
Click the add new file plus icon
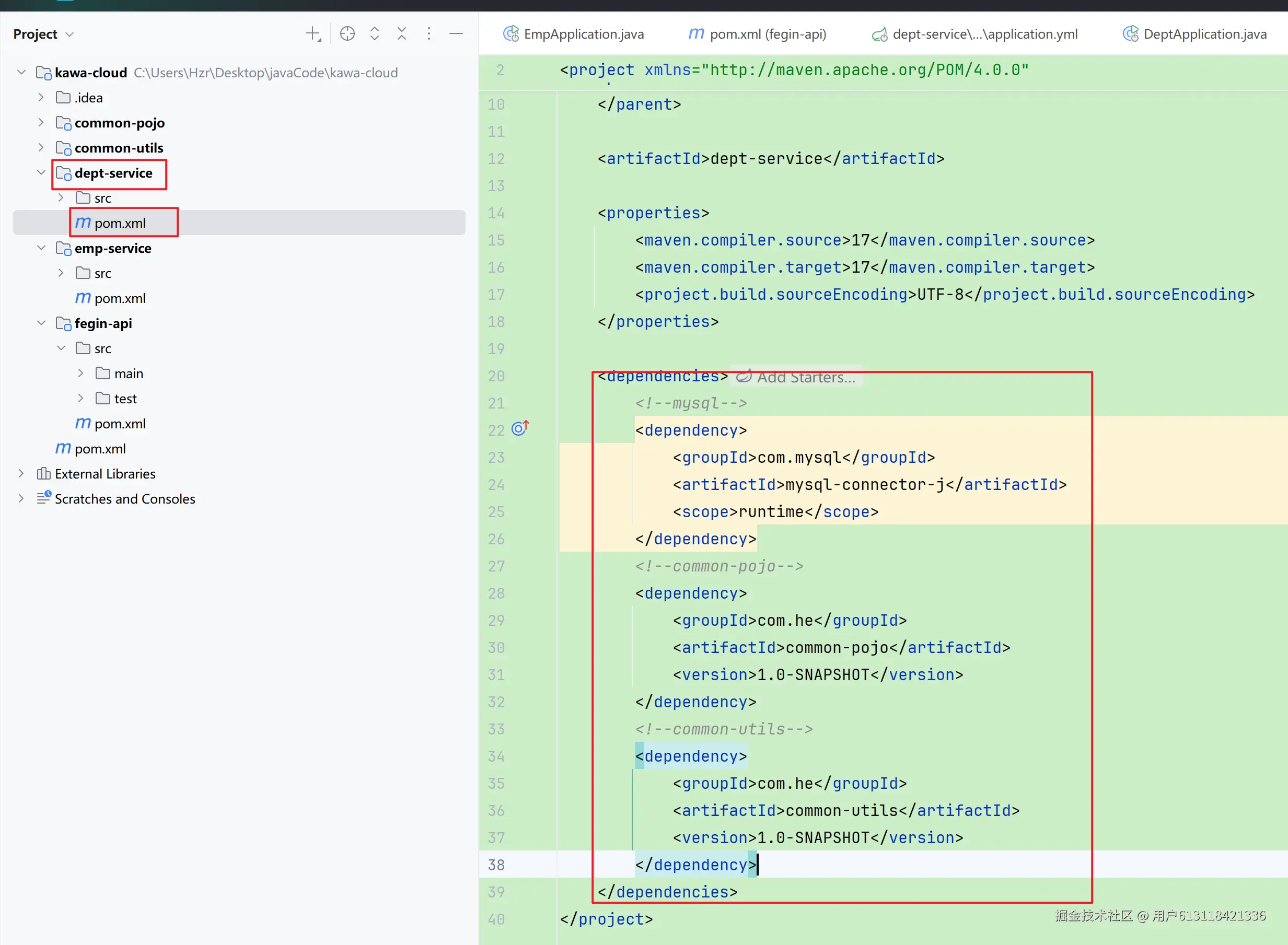[x=312, y=34]
